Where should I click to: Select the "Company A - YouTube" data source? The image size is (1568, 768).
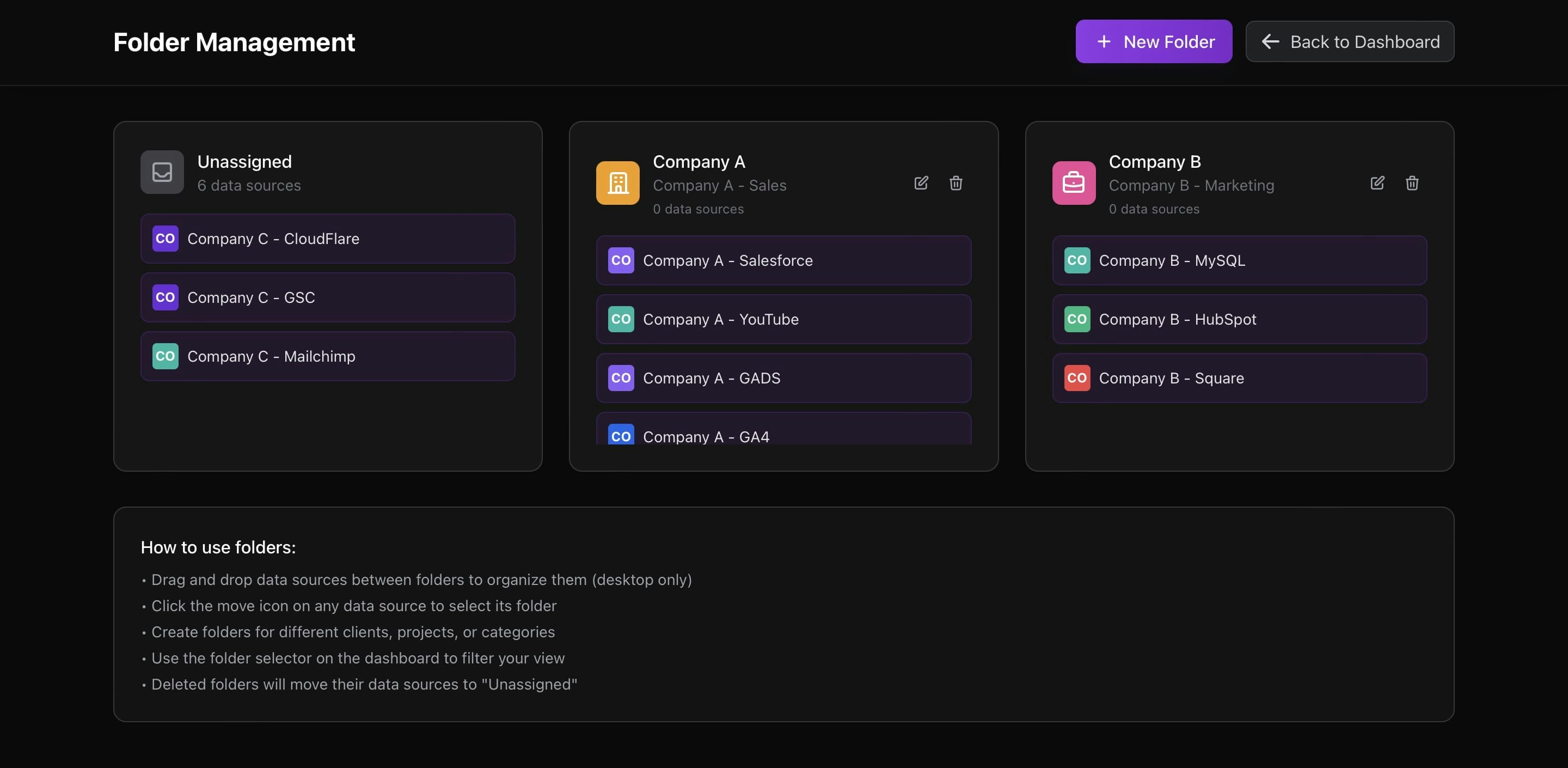[x=783, y=319]
